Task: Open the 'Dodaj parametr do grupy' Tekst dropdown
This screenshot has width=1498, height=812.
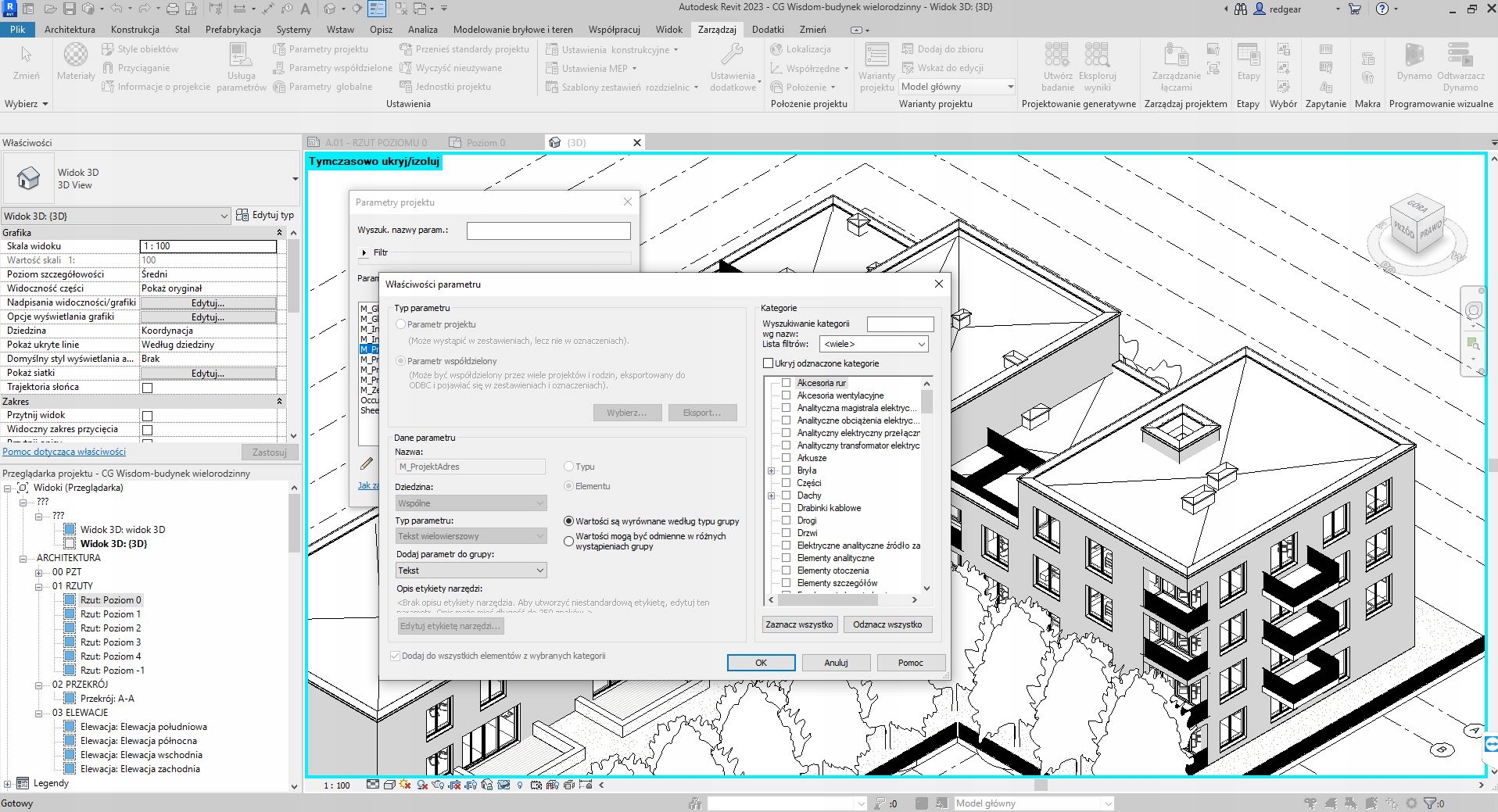Action: [x=471, y=571]
